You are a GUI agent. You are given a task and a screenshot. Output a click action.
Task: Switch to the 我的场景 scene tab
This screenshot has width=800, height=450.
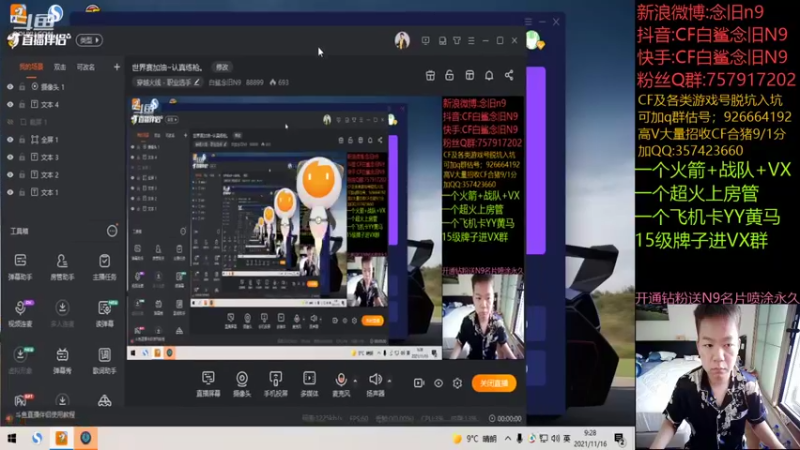[31, 67]
